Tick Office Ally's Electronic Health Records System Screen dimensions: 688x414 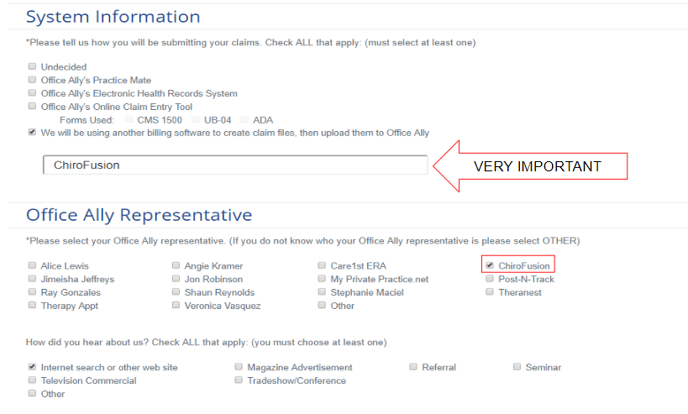point(32,93)
